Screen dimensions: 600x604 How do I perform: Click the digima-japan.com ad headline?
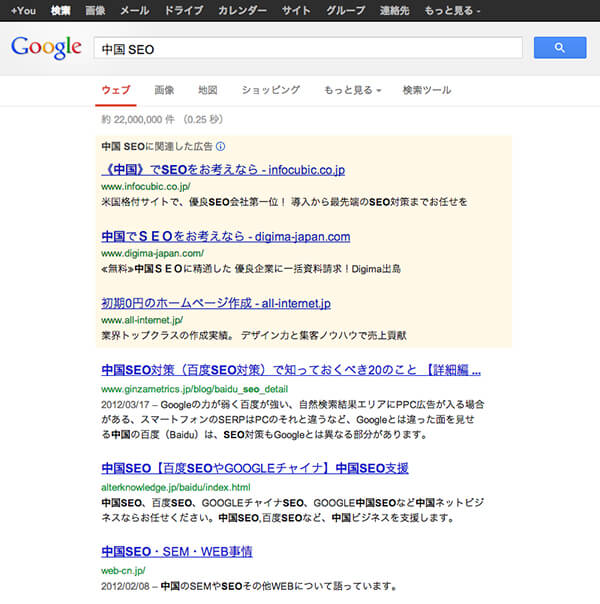(225, 236)
